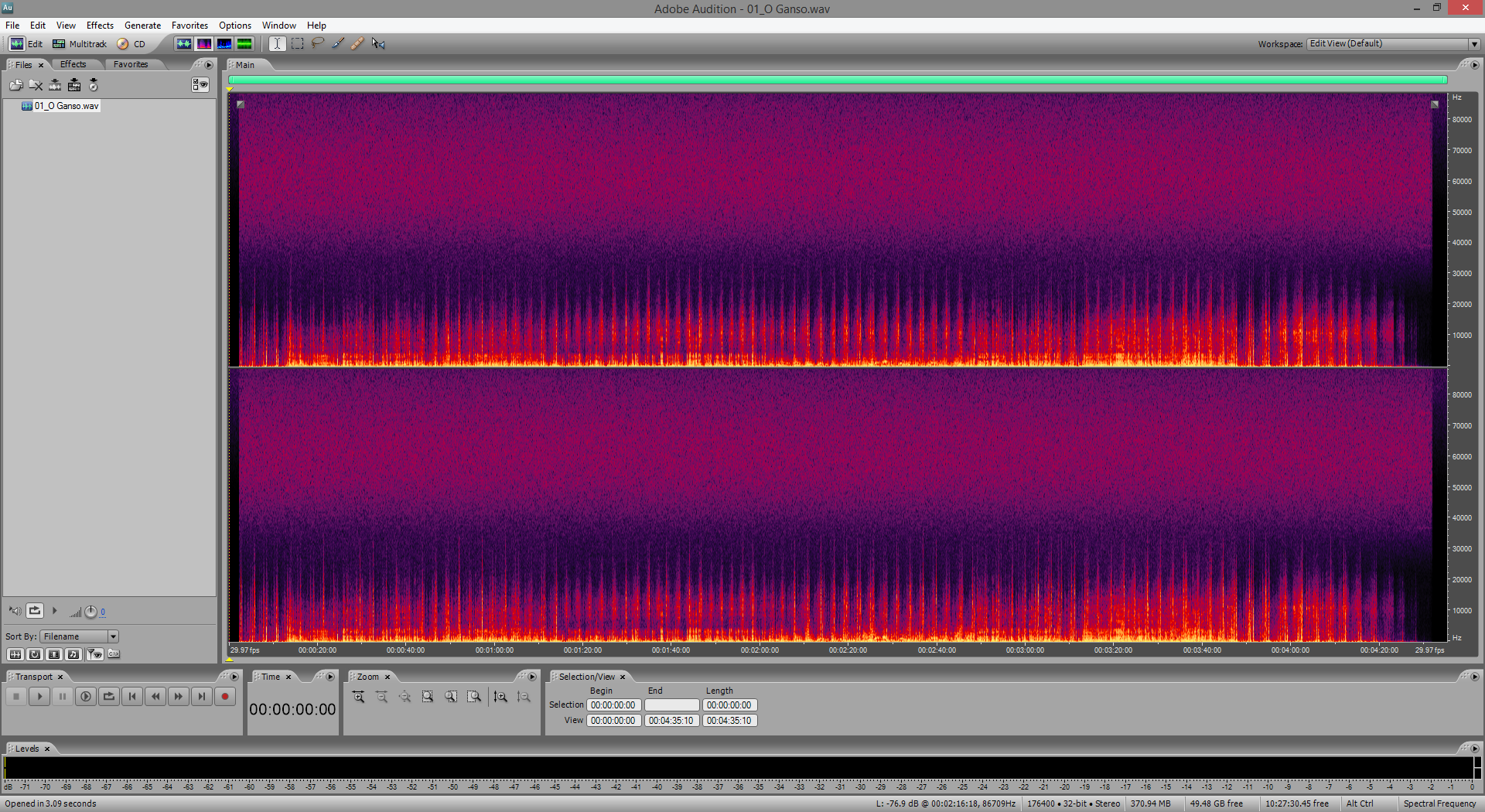This screenshot has width=1485, height=812.
Task: Open the Effects menu
Action: 100,26
